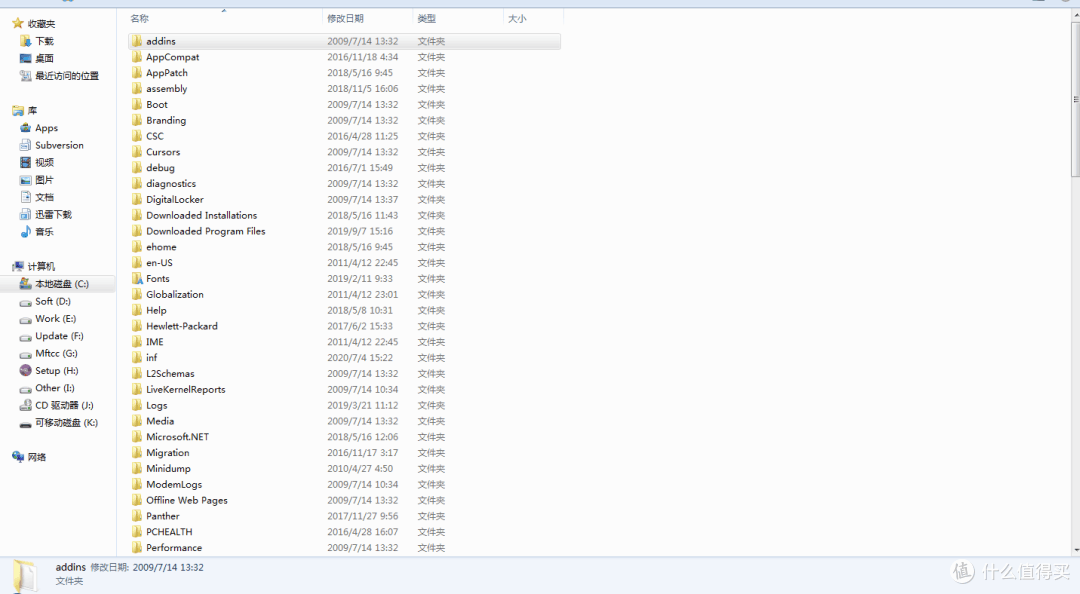Select the addins folder icon

(137, 41)
